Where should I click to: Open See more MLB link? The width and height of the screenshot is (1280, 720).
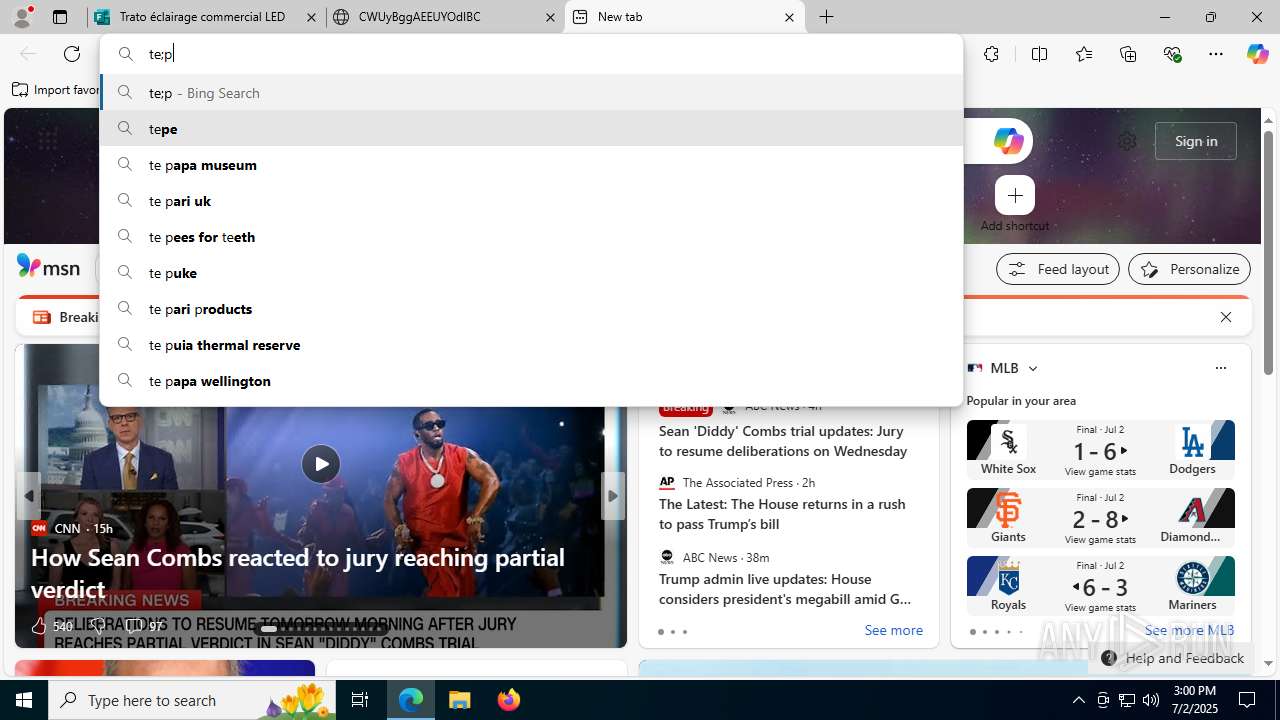1189,630
